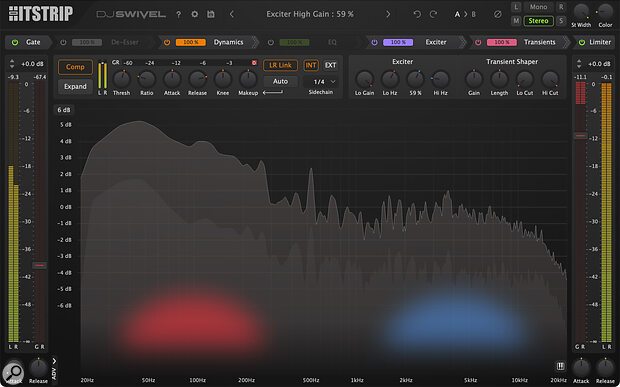Image resolution: width=620 pixels, height=387 pixels.
Task: Toggle the Gate module power button
Action: [x=15, y=42]
